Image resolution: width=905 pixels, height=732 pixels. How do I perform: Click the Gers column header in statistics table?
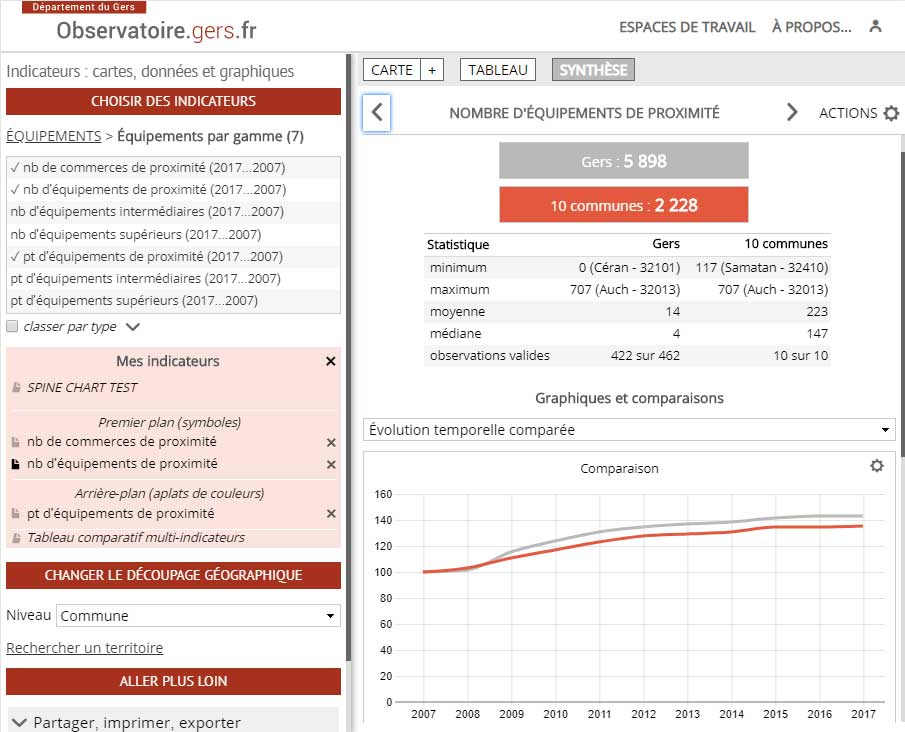666,244
